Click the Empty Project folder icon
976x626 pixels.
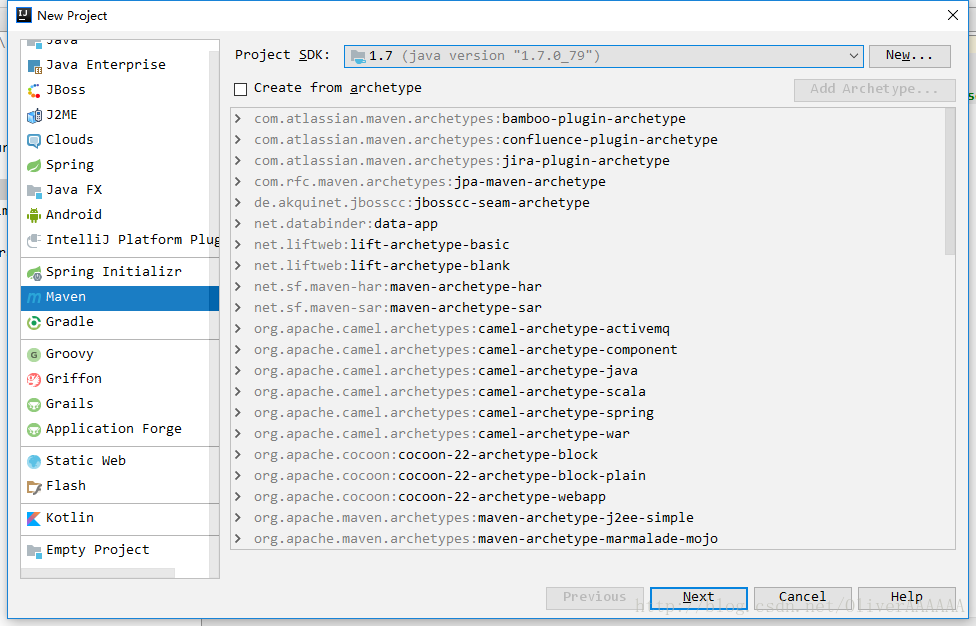click(x=34, y=551)
